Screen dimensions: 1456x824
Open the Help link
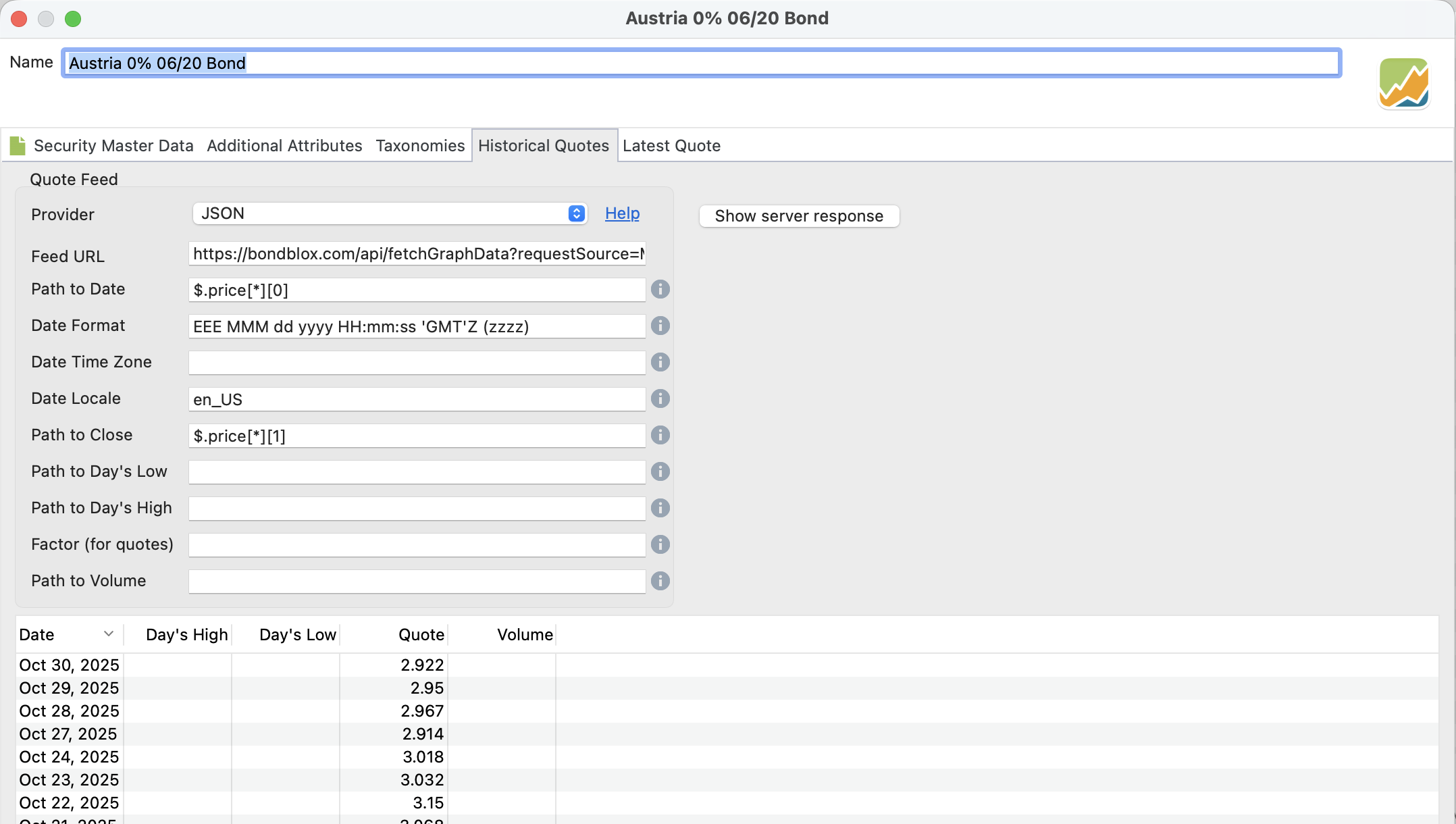[622, 214]
